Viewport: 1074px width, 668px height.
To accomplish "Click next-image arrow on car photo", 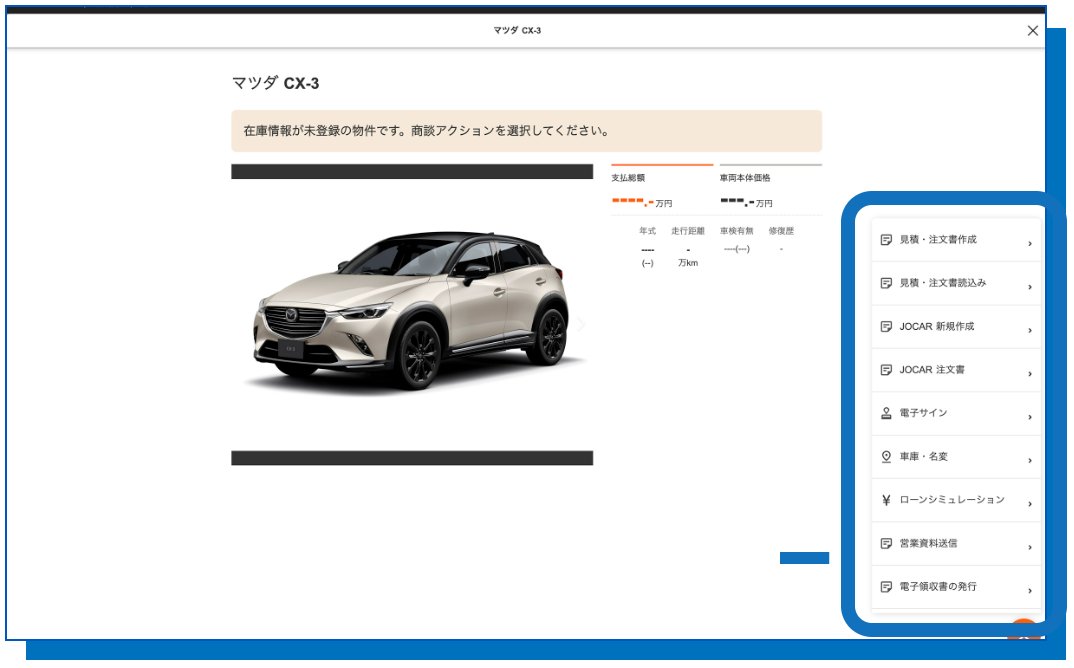I will (581, 324).
